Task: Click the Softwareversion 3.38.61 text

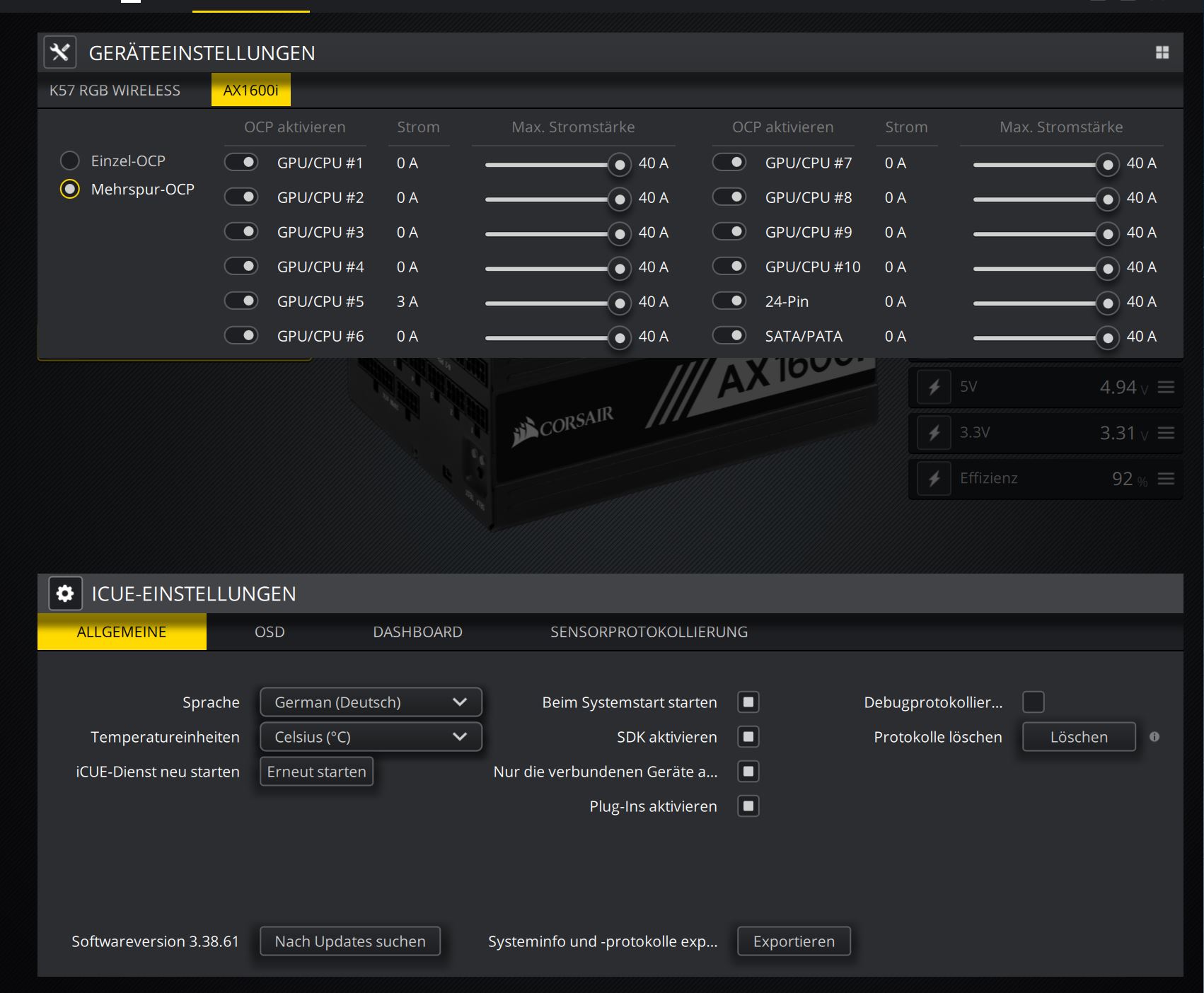Action: coord(155,941)
